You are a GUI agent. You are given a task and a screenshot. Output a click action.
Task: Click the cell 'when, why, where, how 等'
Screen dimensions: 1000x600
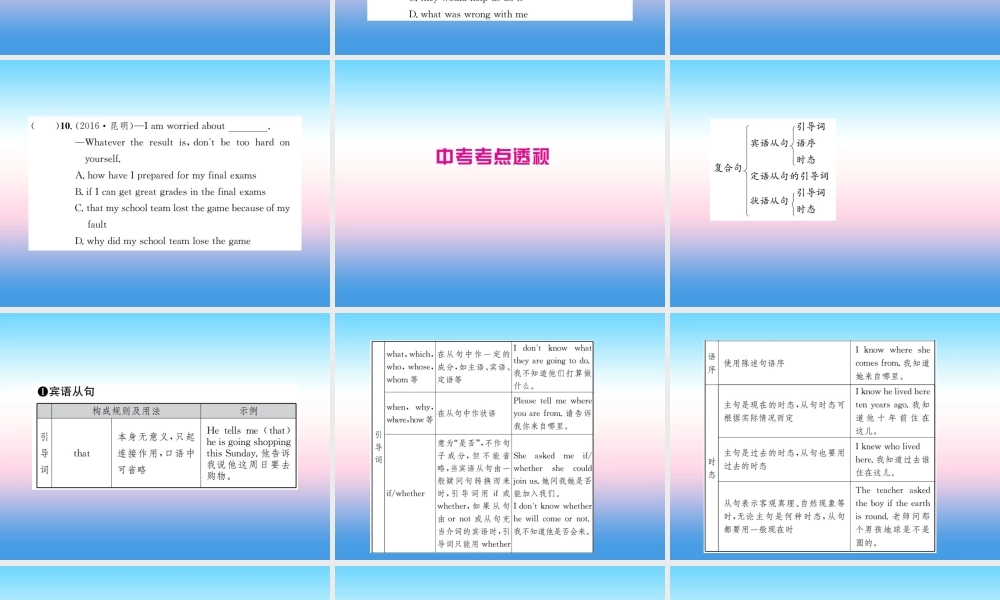[x=409, y=413]
